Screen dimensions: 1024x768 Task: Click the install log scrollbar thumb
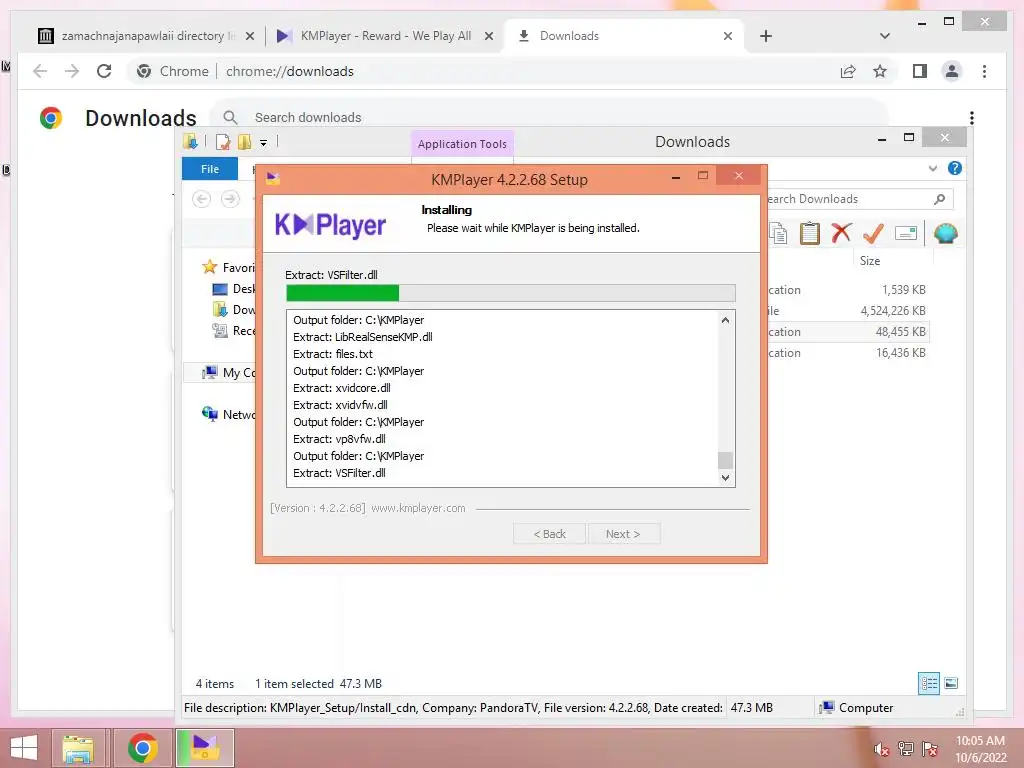(x=725, y=460)
